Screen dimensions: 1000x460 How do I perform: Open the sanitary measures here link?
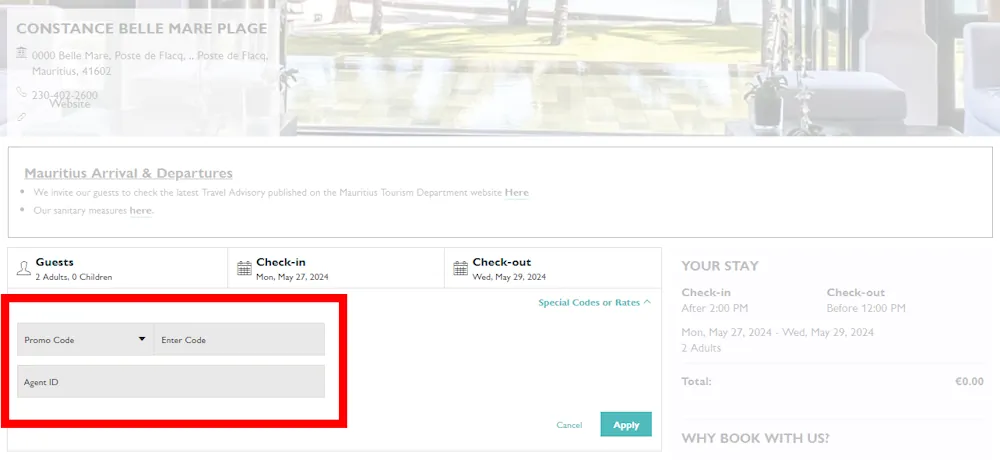coord(141,210)
